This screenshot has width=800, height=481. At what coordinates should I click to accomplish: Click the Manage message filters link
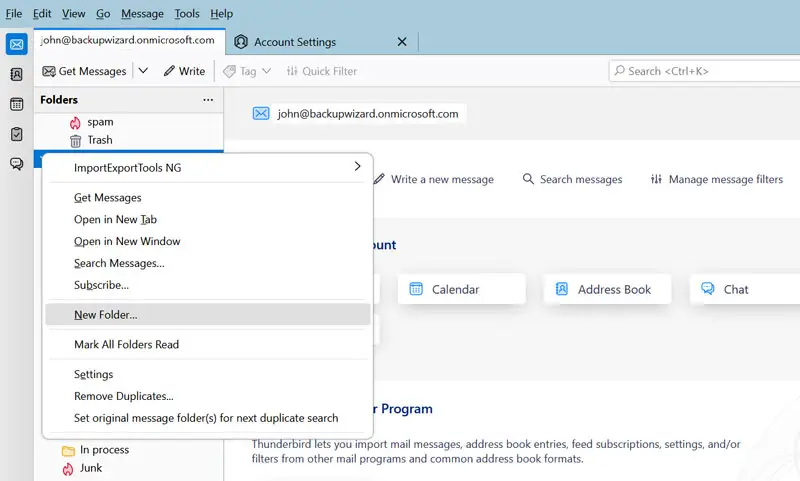[x=716, y=180]
